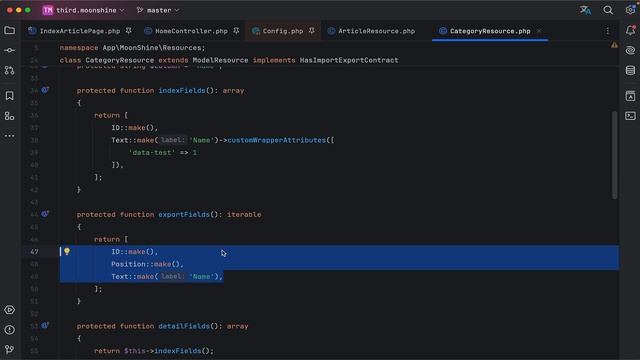Open third.moonshine project dropdown

click(x=84, y=10)
